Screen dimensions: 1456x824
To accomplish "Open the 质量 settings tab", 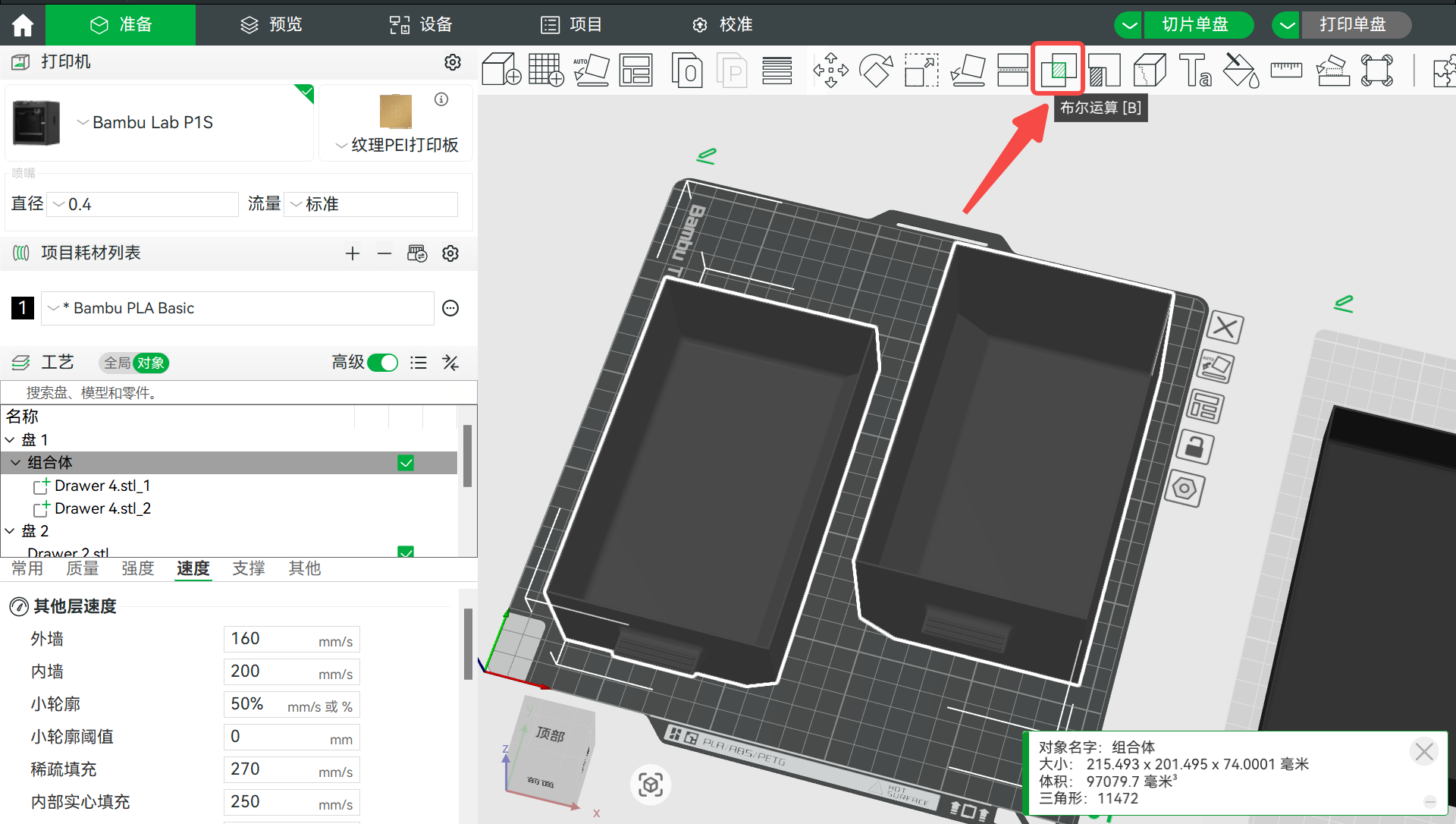I will tap(83, 568).
